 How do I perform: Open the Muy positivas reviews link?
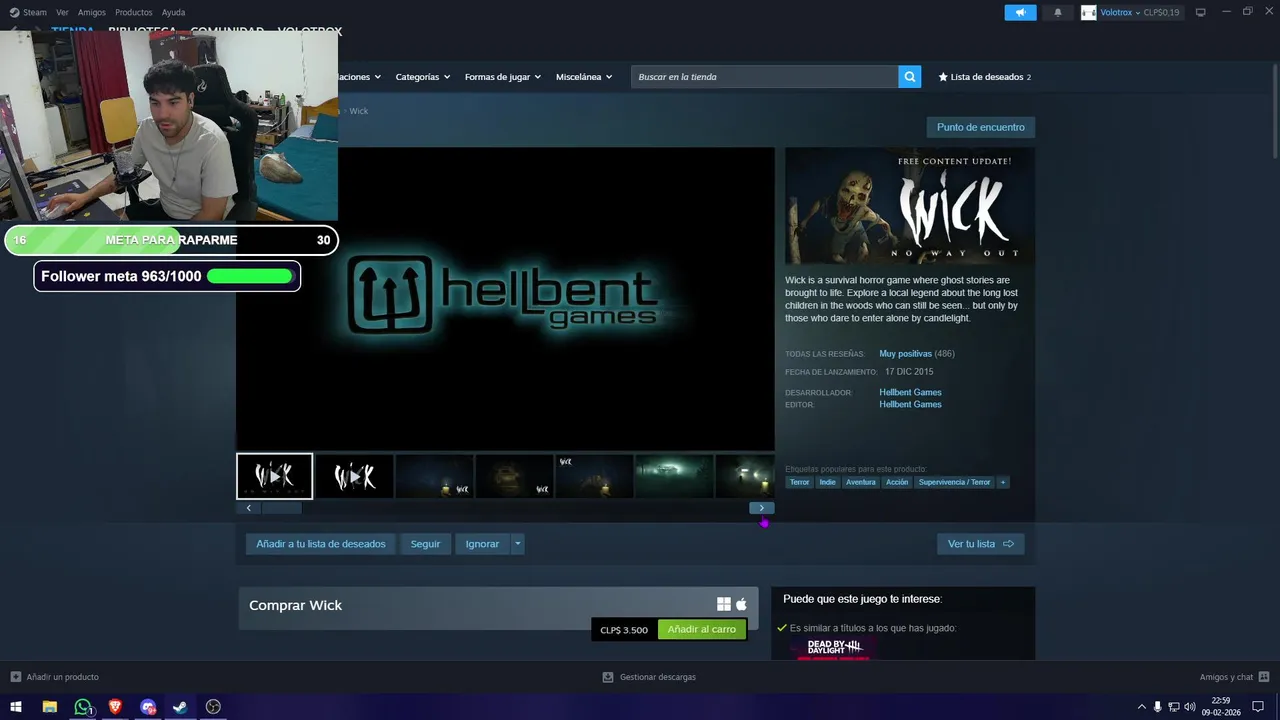tap(905, 354)
